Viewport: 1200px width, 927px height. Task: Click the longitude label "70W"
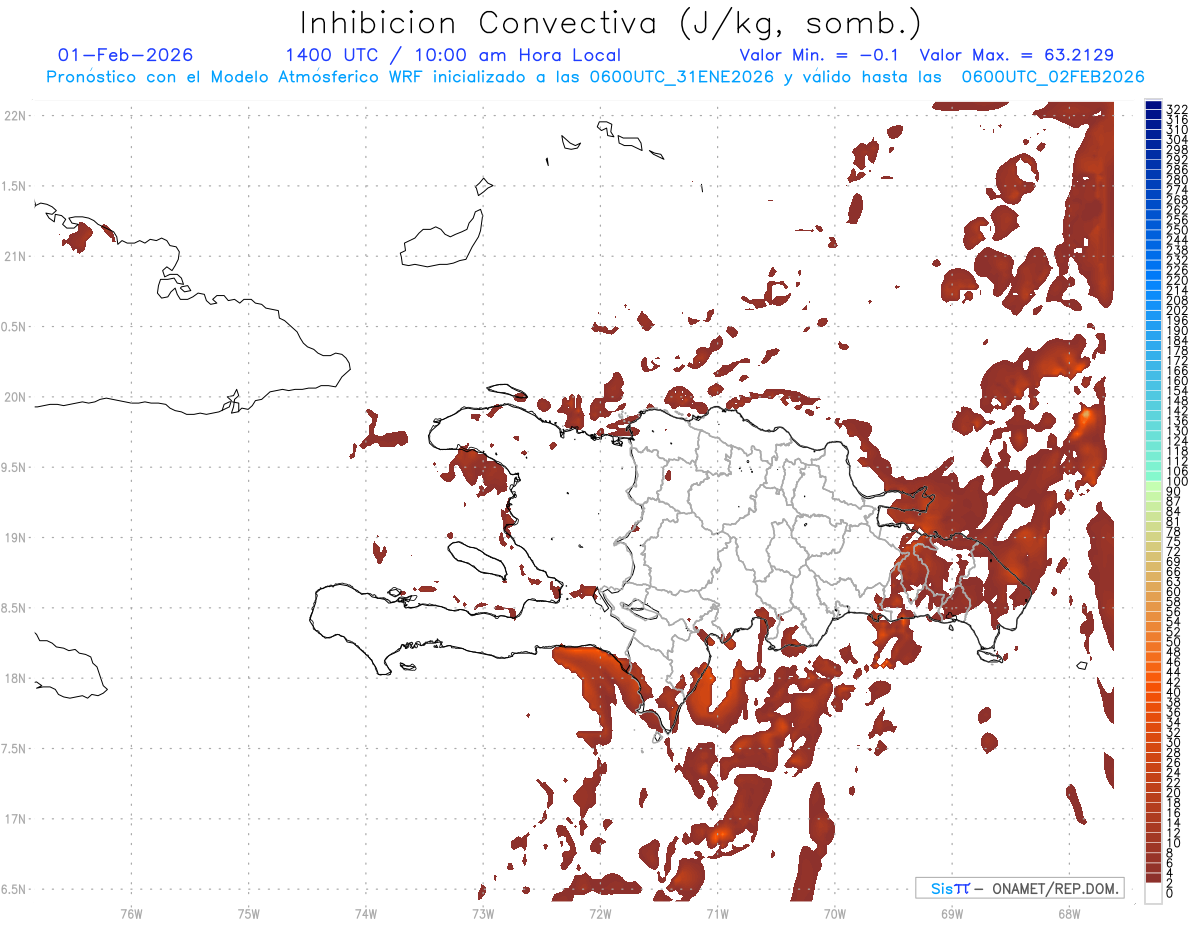click(x=835, y=913)
